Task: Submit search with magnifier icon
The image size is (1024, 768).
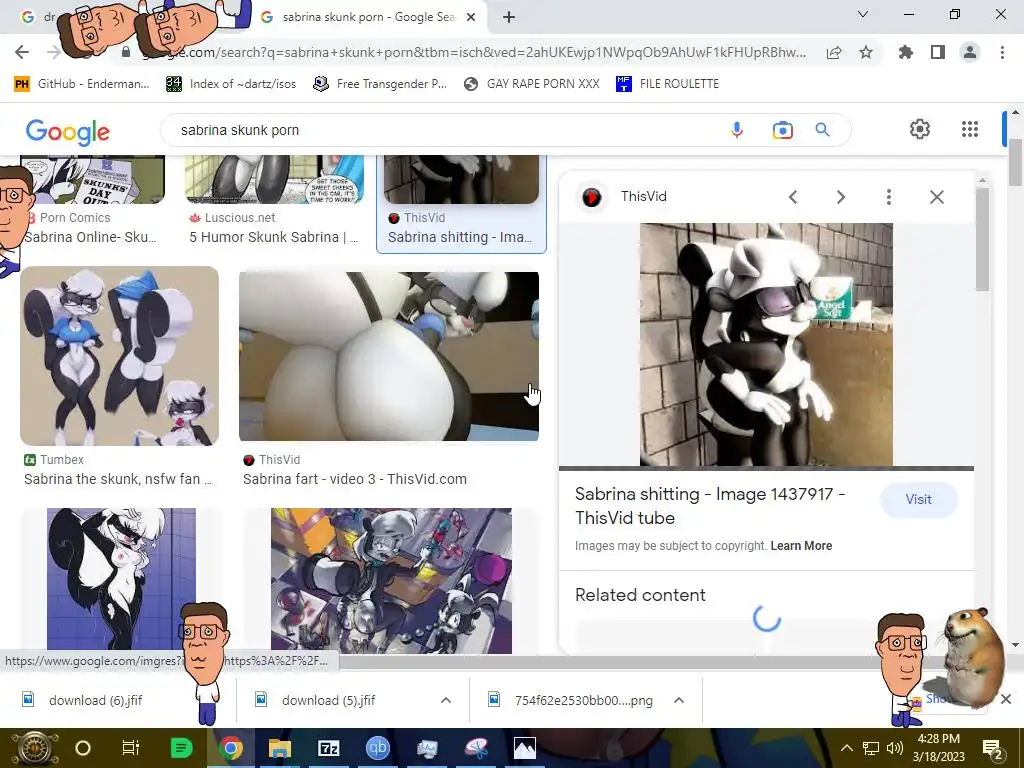Action: [823, 130]
